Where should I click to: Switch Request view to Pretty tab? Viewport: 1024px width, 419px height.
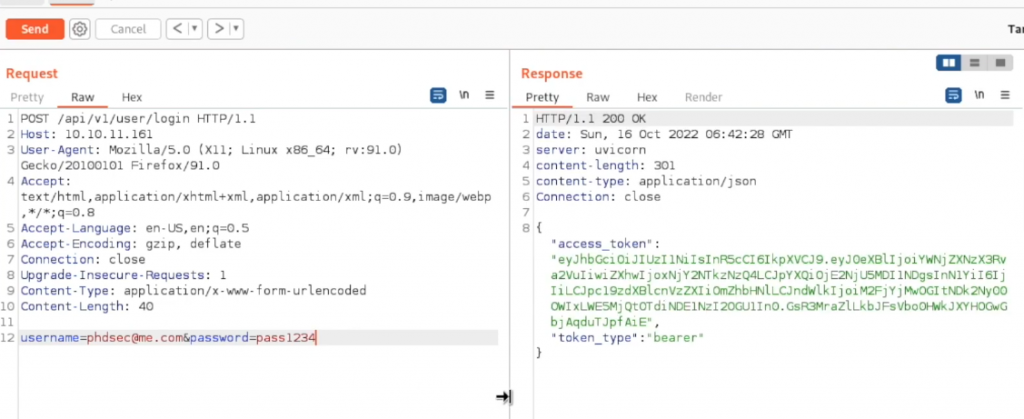coord(27,97)
